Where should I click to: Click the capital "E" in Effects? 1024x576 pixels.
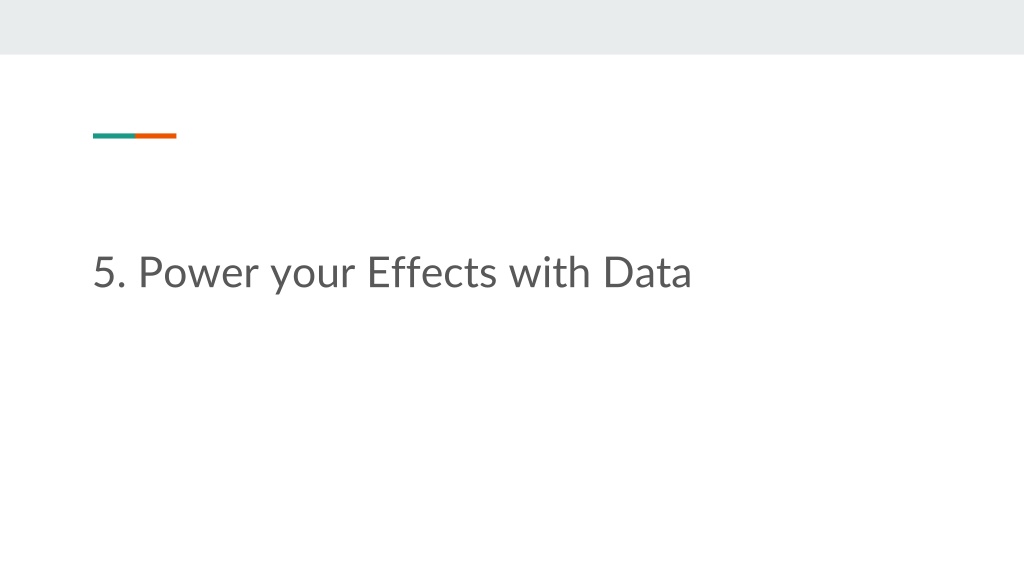pyautogui.click(x=379, y=272)
